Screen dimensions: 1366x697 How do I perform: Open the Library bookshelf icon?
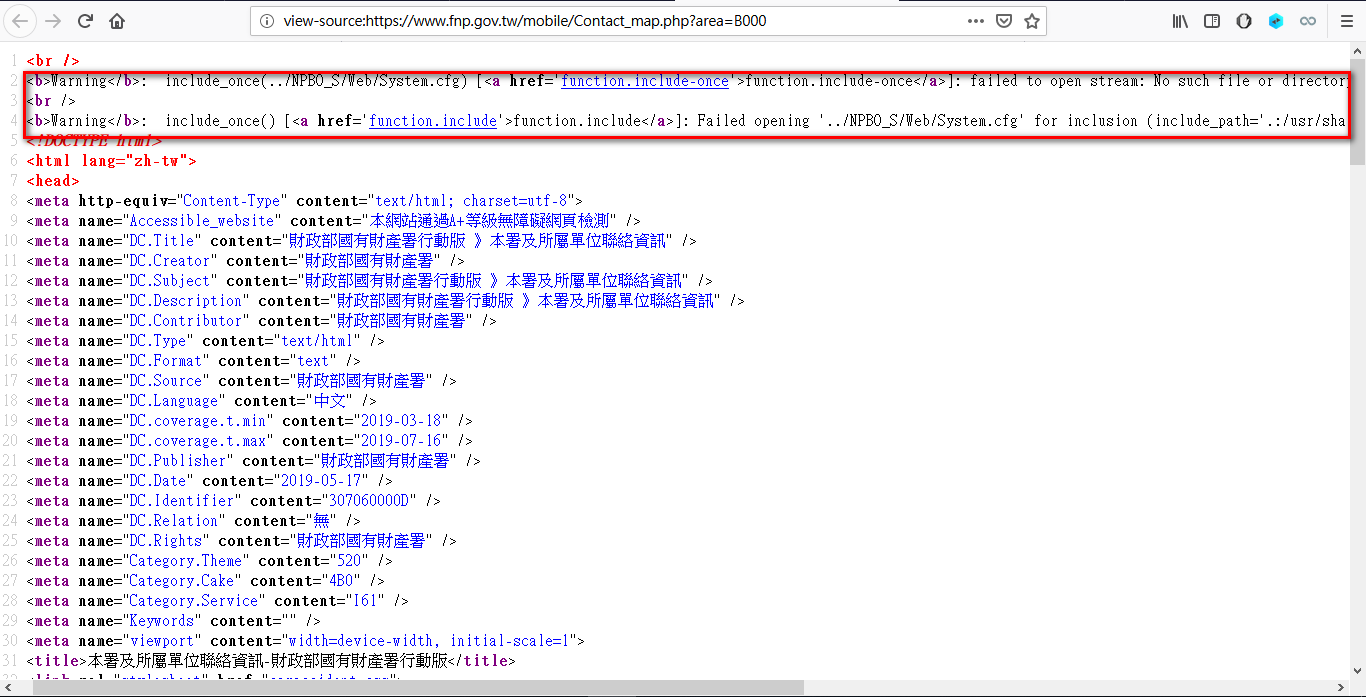coord(1181,21)
